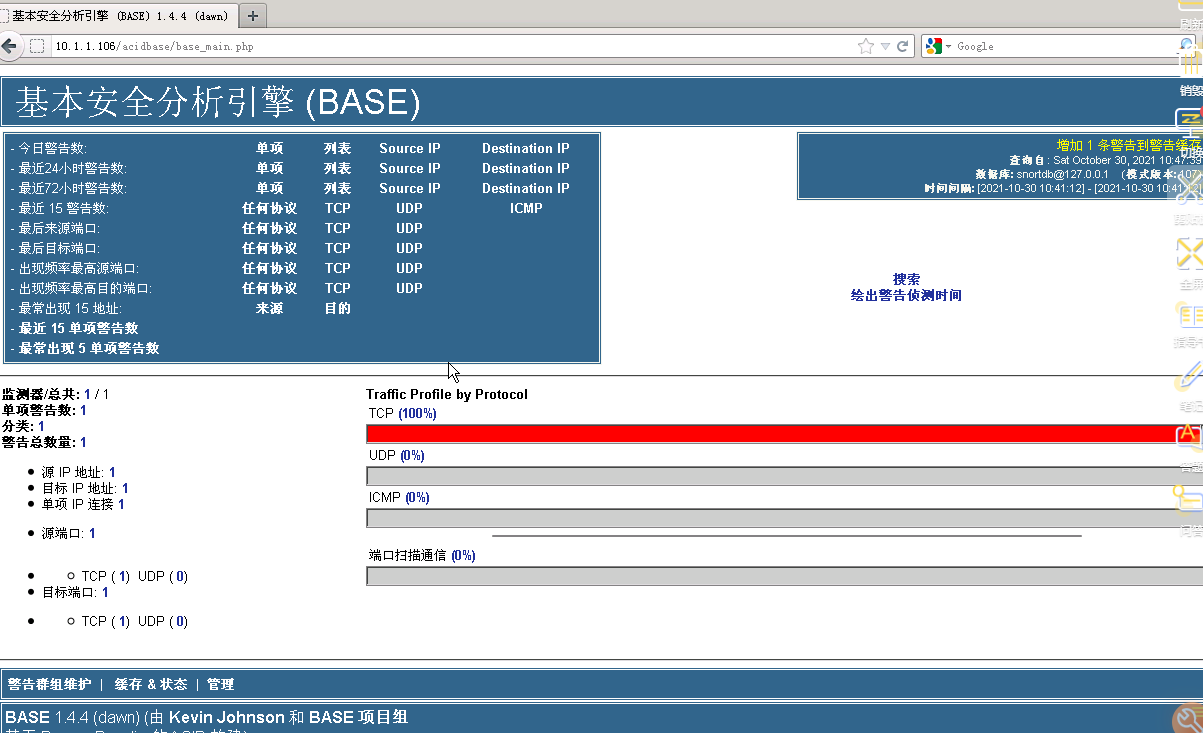The height and width of the screenshot is (733, 1203).
Task: Click the UDP (0%) traffic profile link
Action: coord(412,455)
